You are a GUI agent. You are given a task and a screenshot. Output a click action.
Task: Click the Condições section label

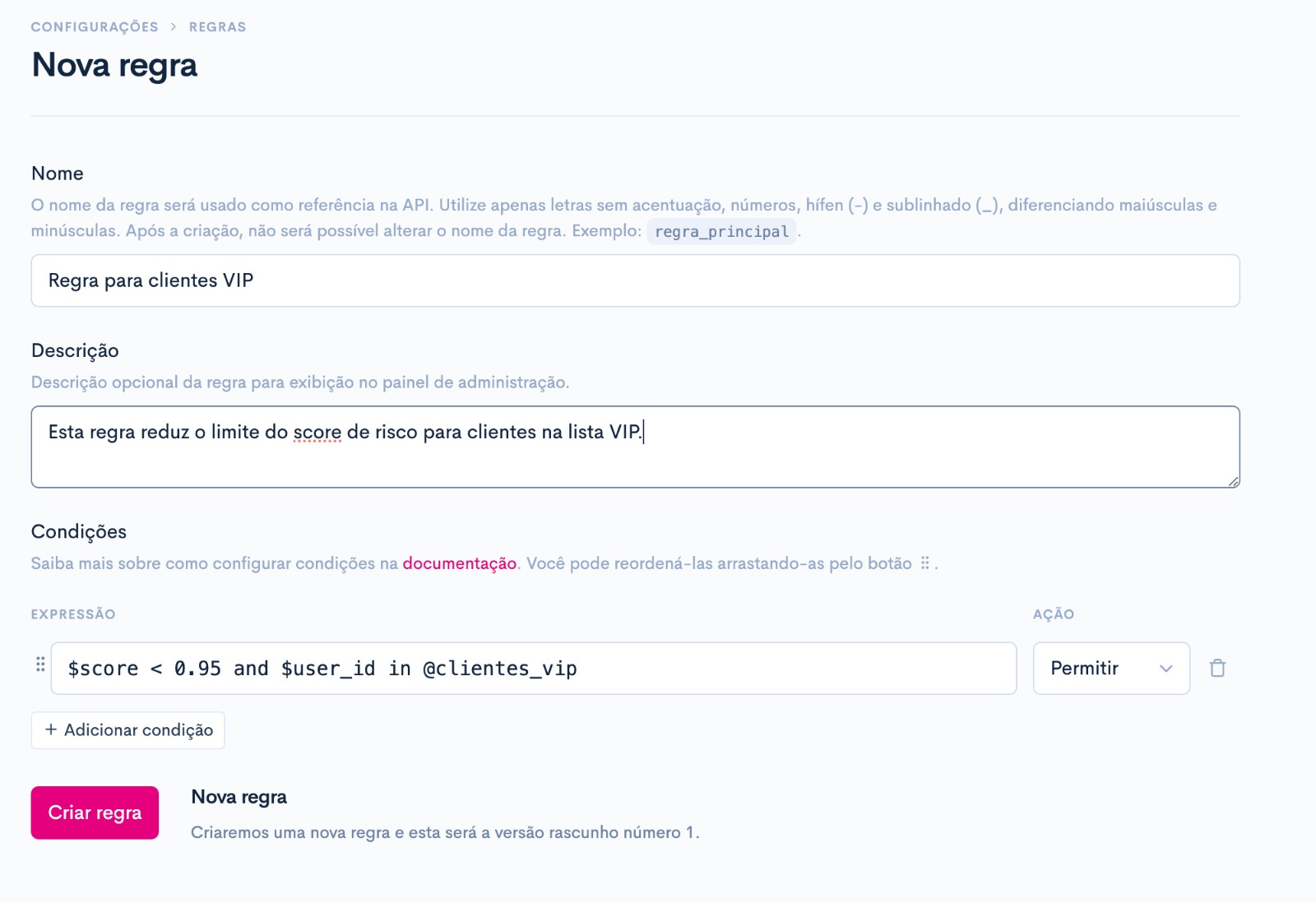pos(79,532)
